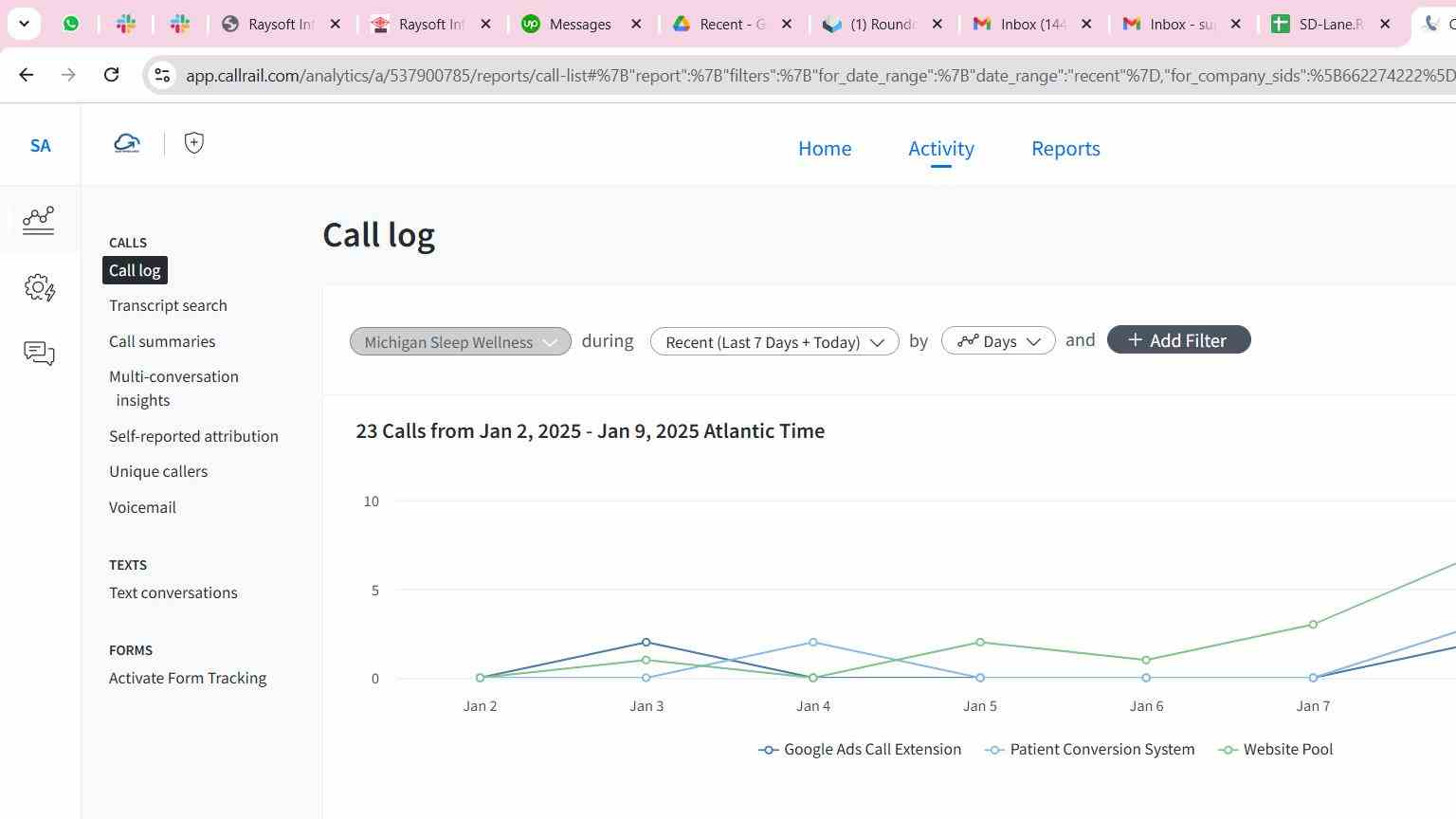Open the Recent (Last 7 Days + Today) dropdown
1456x819 pixels.
[x=774, y=341]
